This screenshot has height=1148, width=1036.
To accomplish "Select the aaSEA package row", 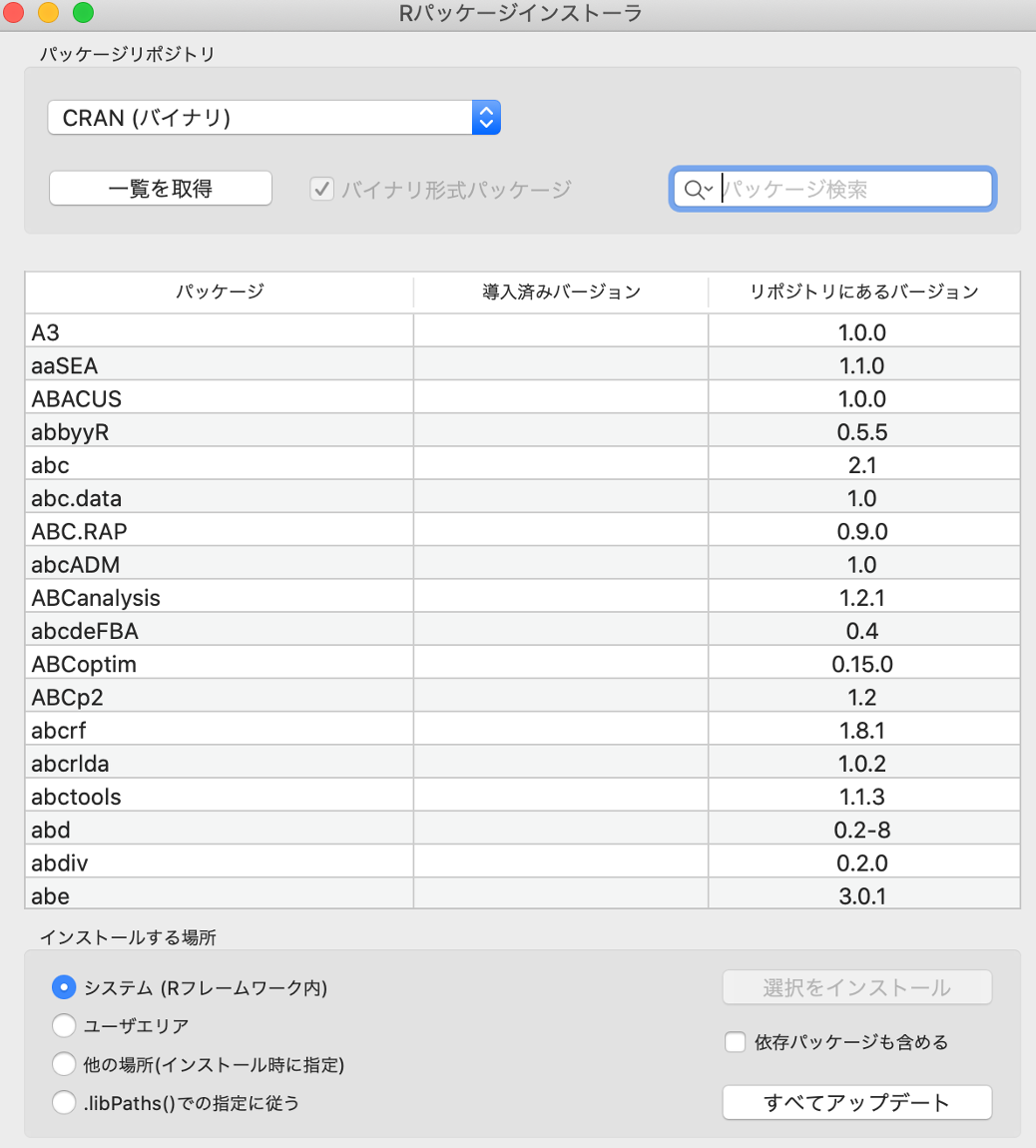I will pos(523,365).
